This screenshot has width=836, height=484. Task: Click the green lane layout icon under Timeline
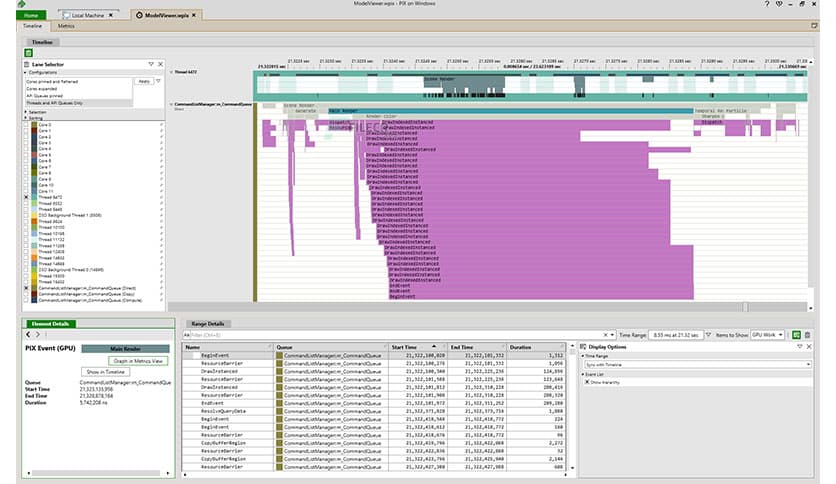[x=27, y=52]
